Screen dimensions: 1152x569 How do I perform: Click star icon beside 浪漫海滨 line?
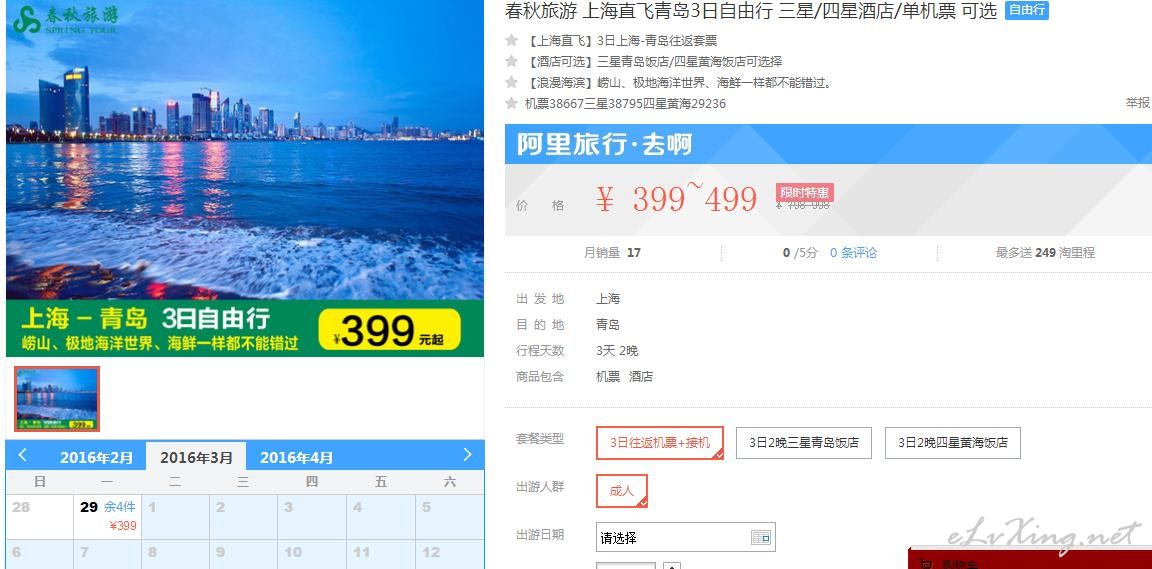tap(512, 82)
